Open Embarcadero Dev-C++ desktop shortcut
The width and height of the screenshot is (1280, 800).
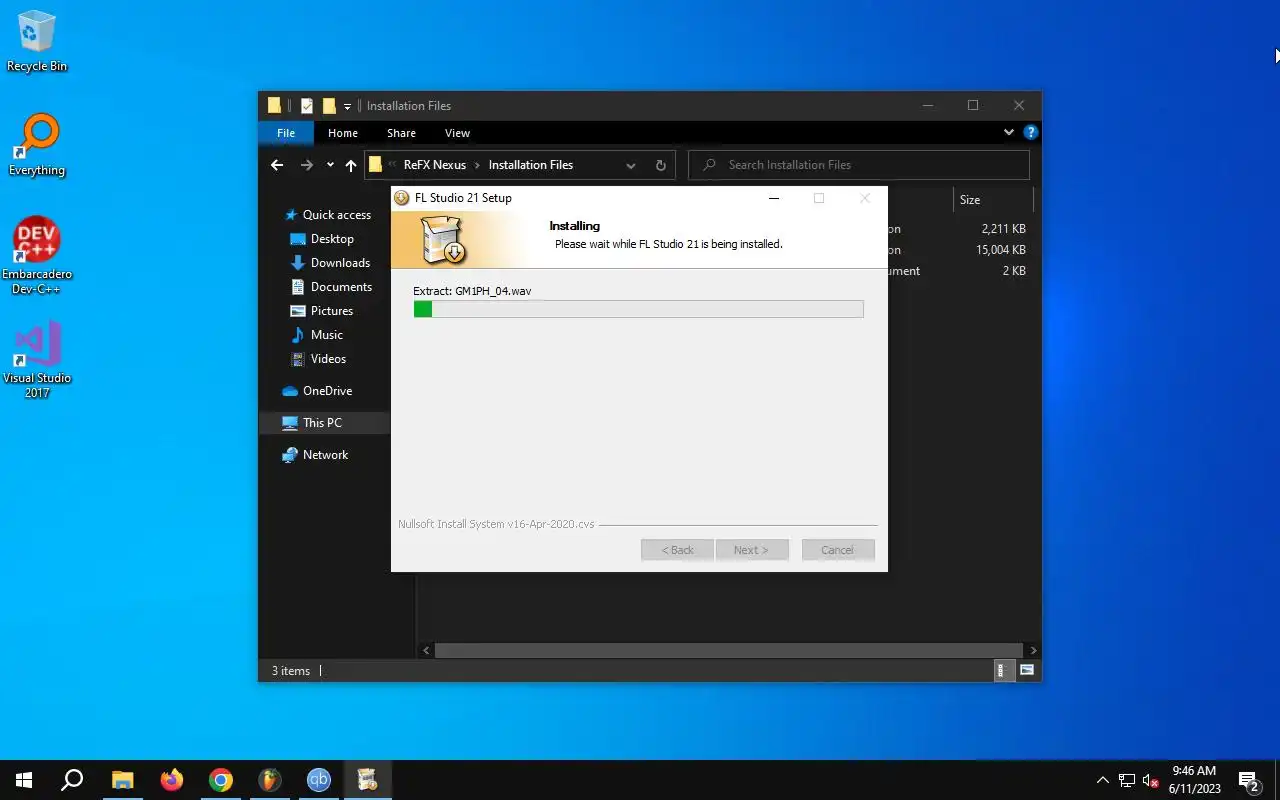(37, 255)
